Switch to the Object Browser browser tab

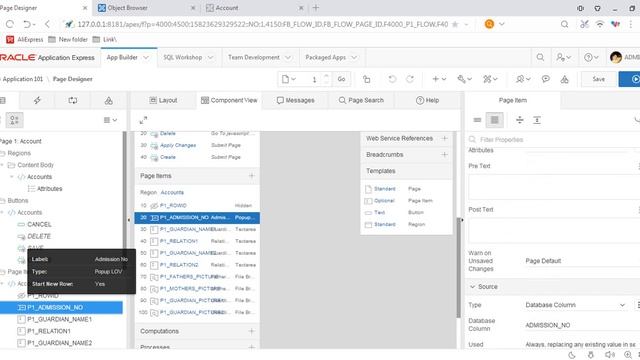click(x=146, y=8)
